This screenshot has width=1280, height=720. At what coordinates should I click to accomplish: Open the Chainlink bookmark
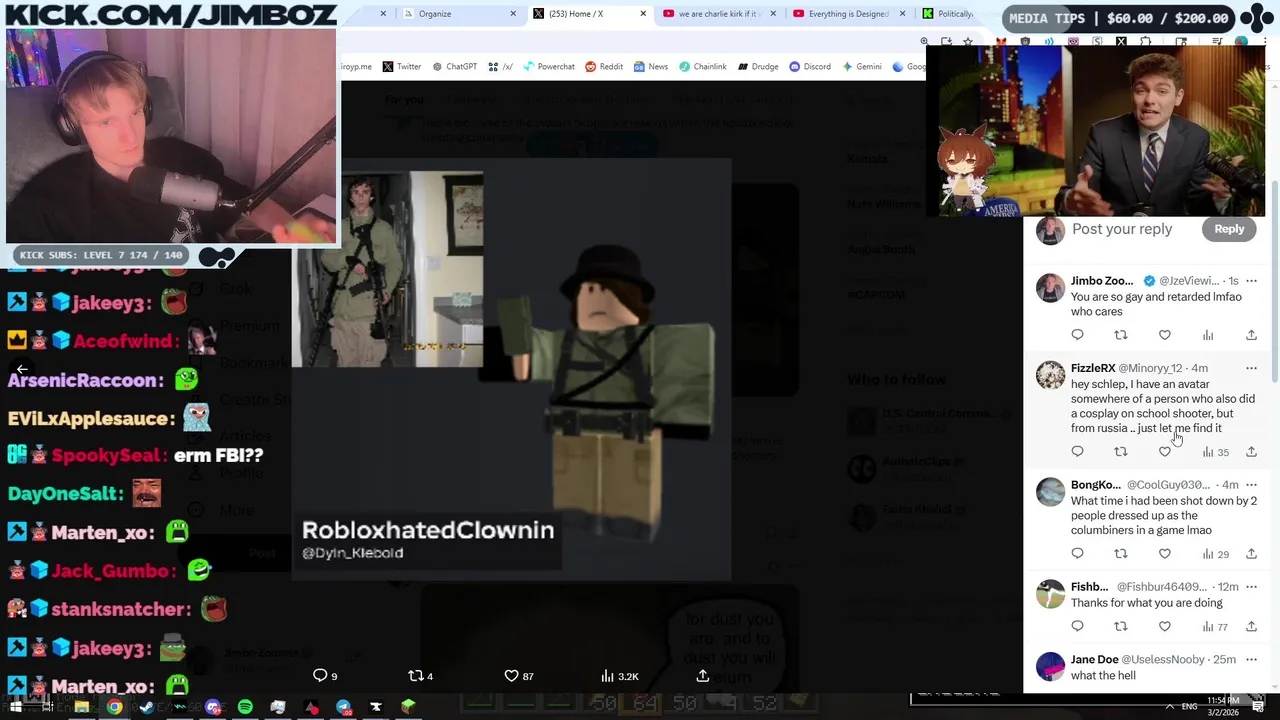[x=702, y=67]
